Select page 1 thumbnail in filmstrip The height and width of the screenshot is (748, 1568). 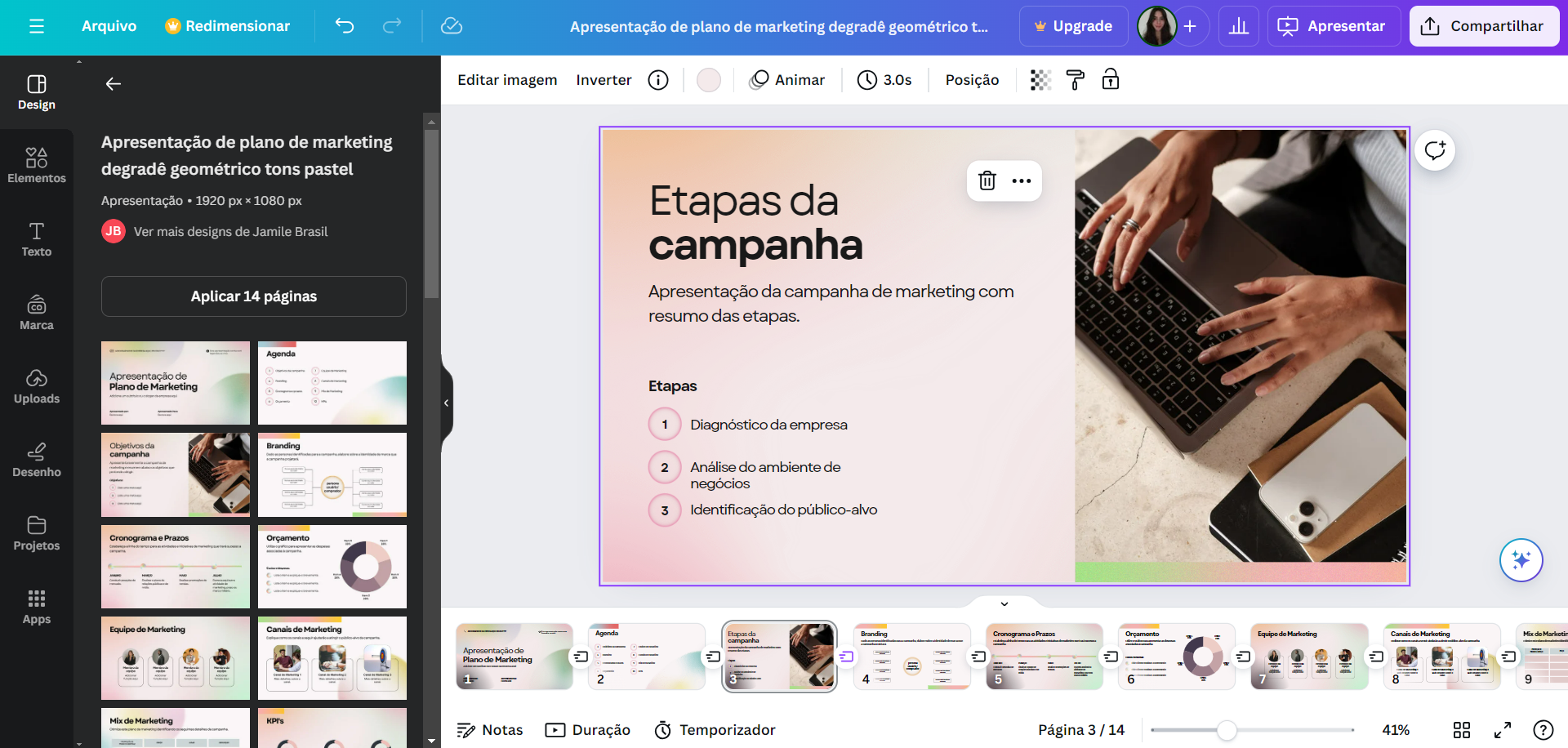514,657
